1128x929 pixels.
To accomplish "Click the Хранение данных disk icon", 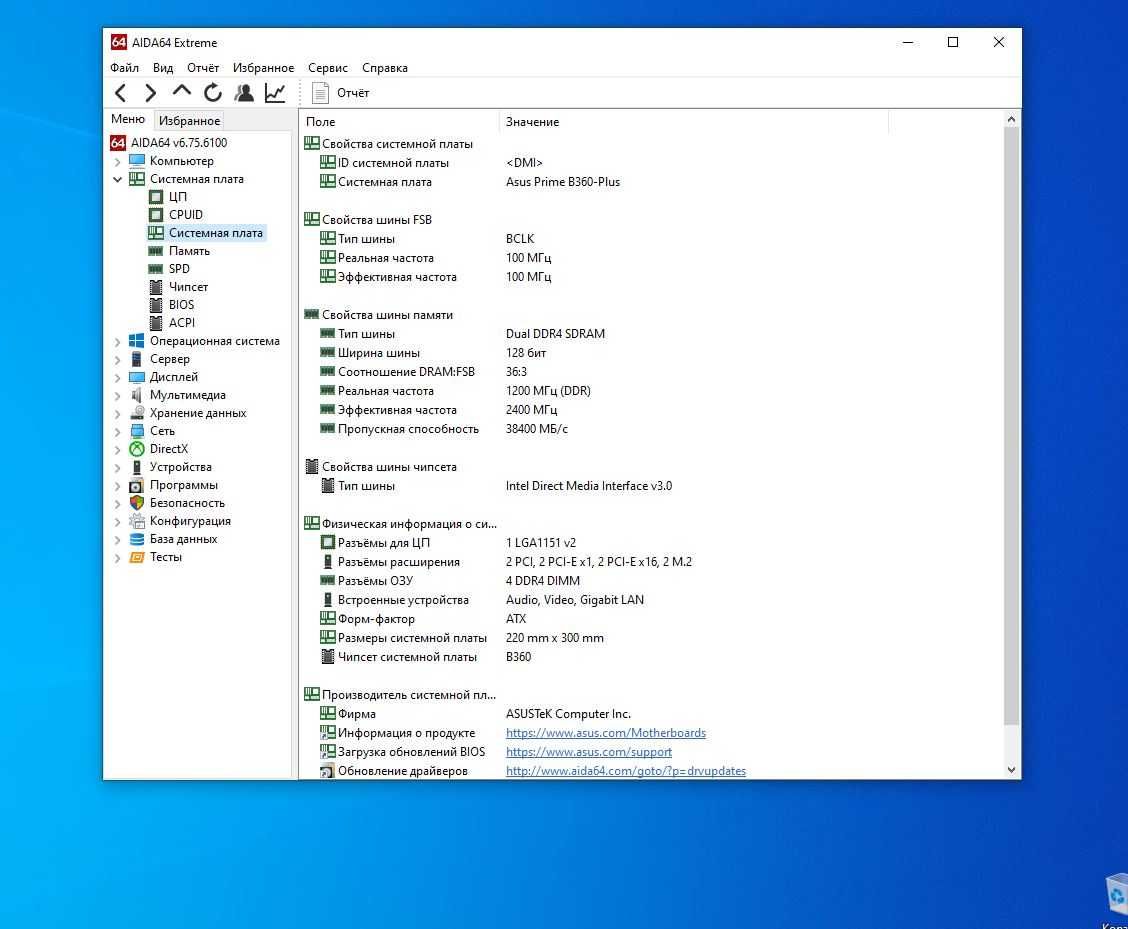I will [x=137, y=412].
